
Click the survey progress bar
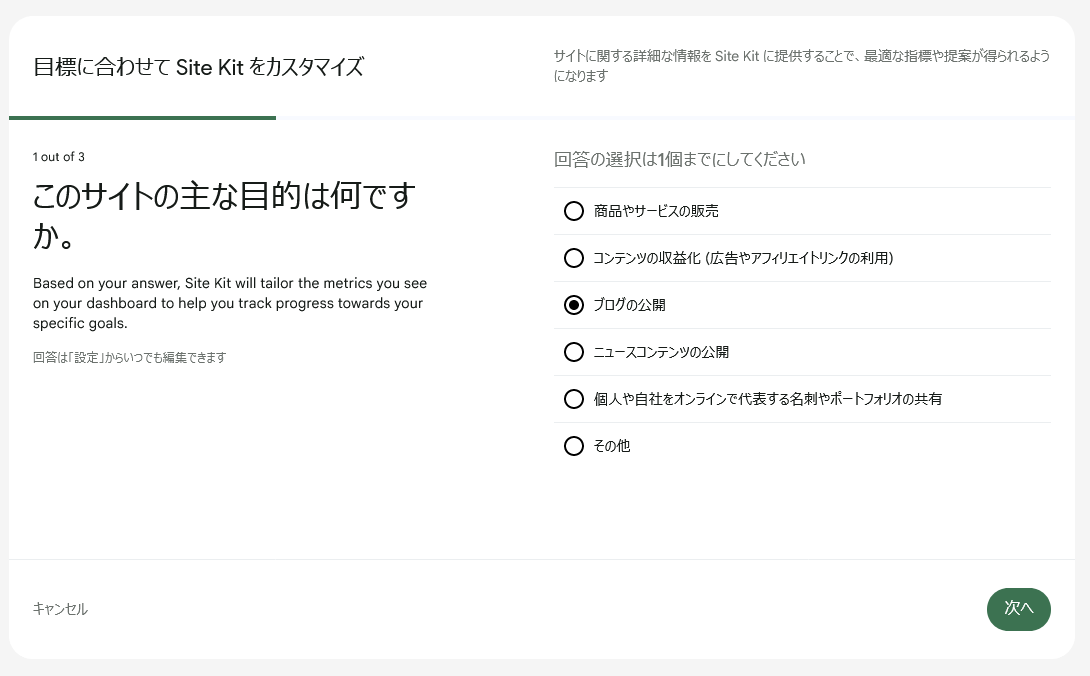tap(542, 118)
